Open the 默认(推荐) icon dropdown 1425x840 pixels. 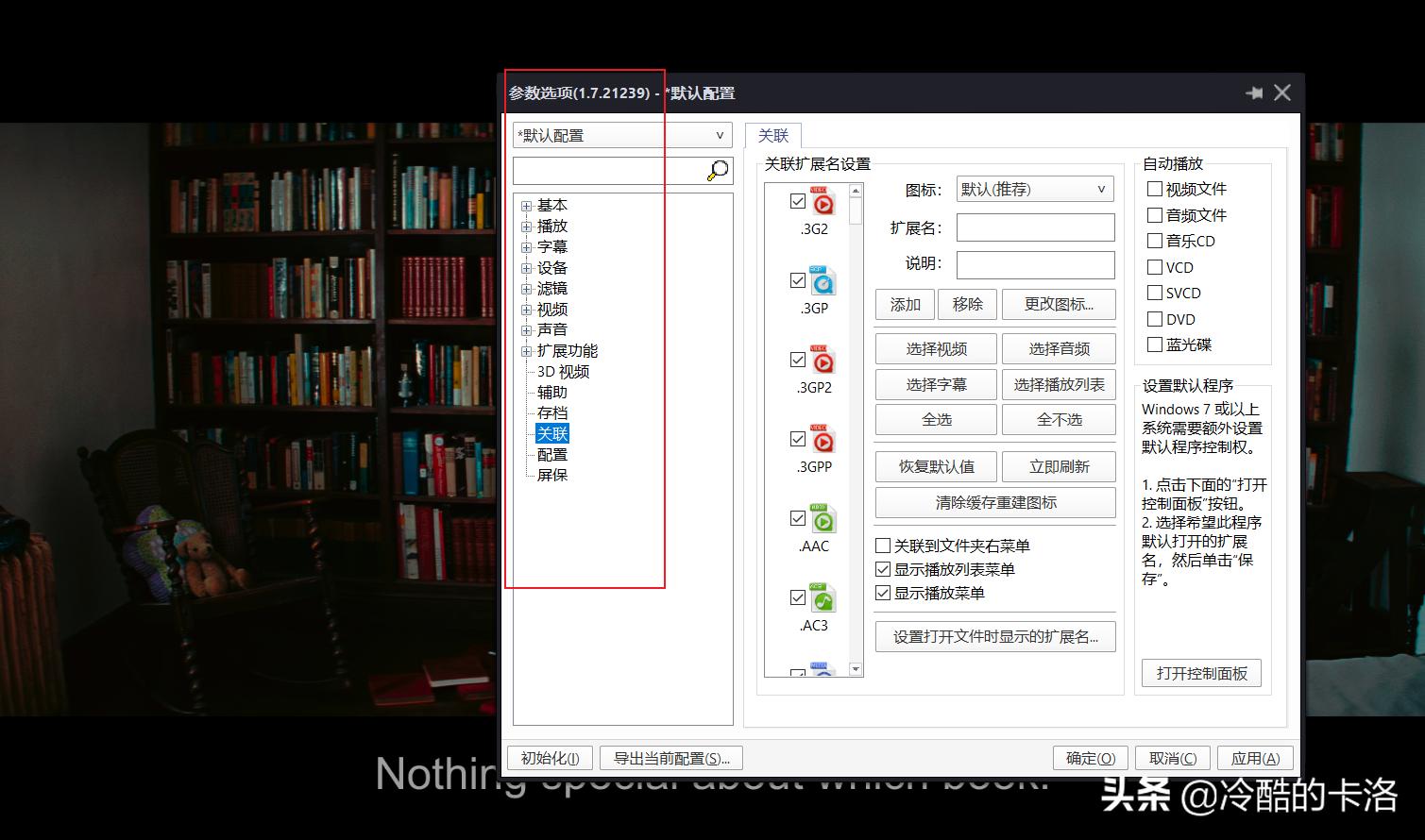(1099, 189)
